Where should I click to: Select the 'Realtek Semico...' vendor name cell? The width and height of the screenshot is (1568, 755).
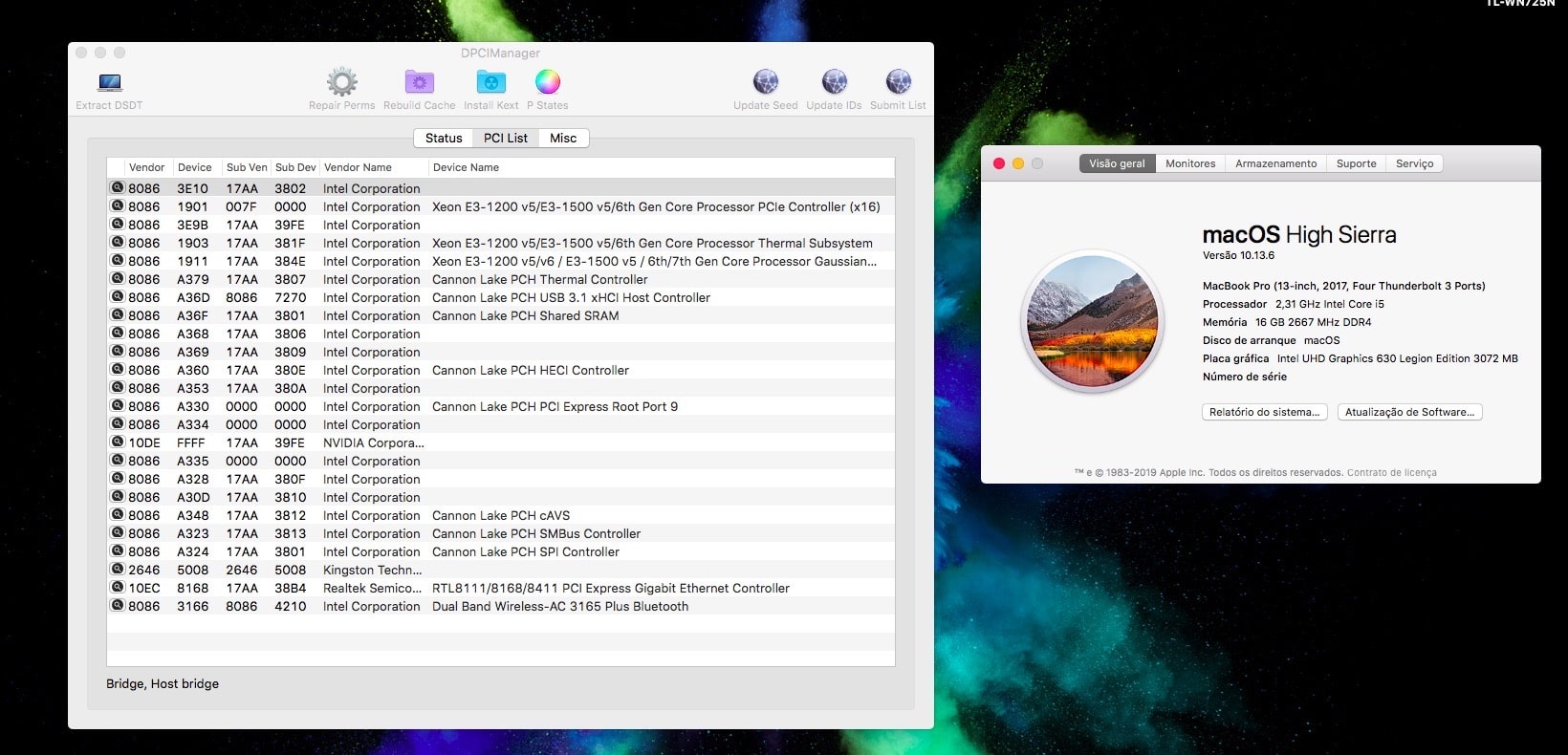[x=373, y=588]
